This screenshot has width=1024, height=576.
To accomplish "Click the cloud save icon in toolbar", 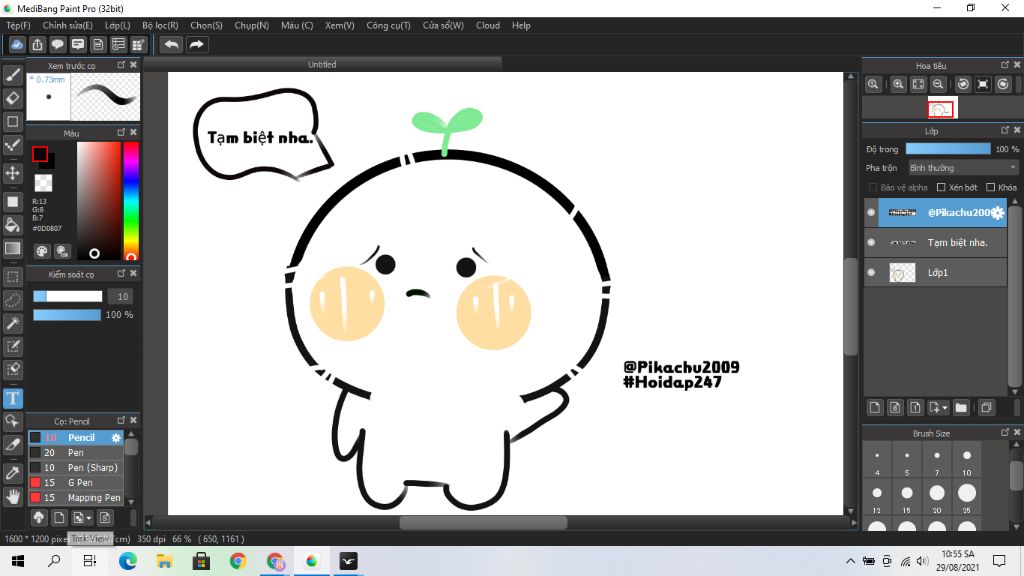I will pyautogui.click(x=17, y=44).
